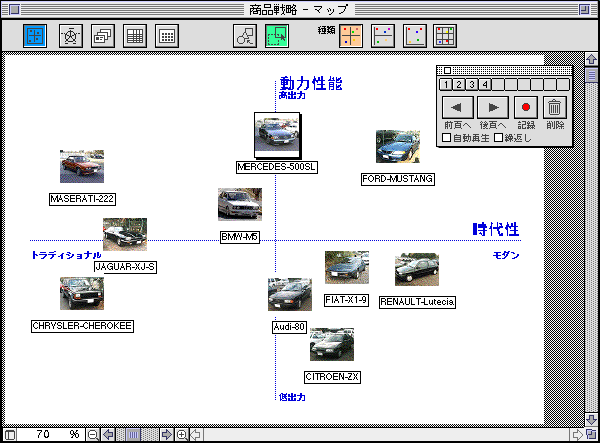
Task: Click the panel toggle icon at bottom left
Action: pos(10,435)
